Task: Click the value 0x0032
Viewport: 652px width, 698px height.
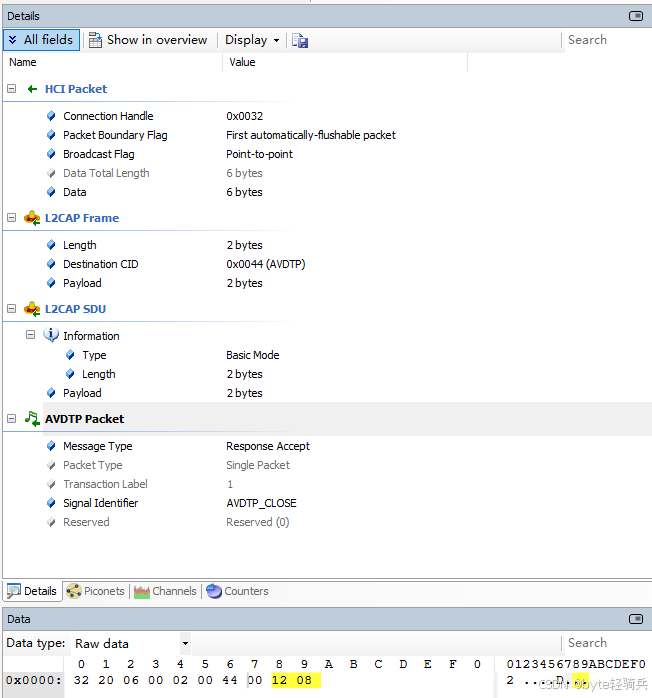Action: click(x=244, y=116)
